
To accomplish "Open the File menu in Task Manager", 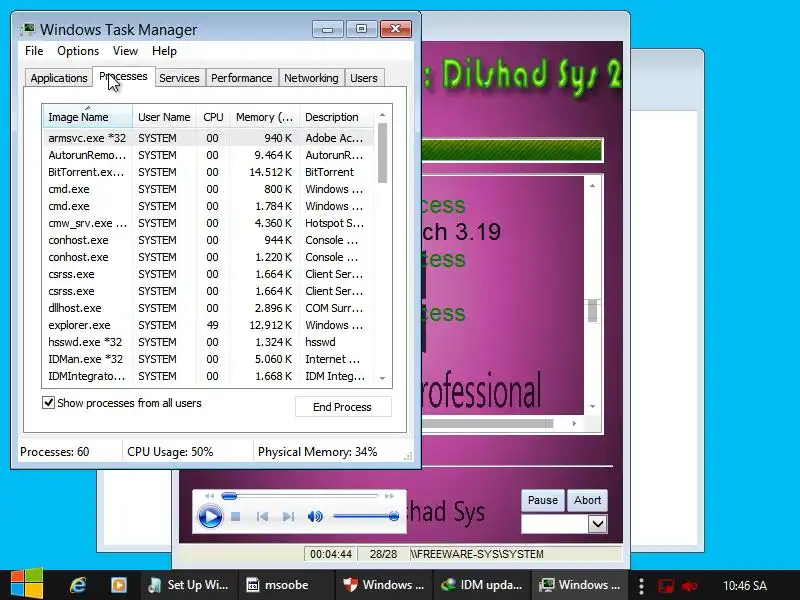I will (34, 51).
